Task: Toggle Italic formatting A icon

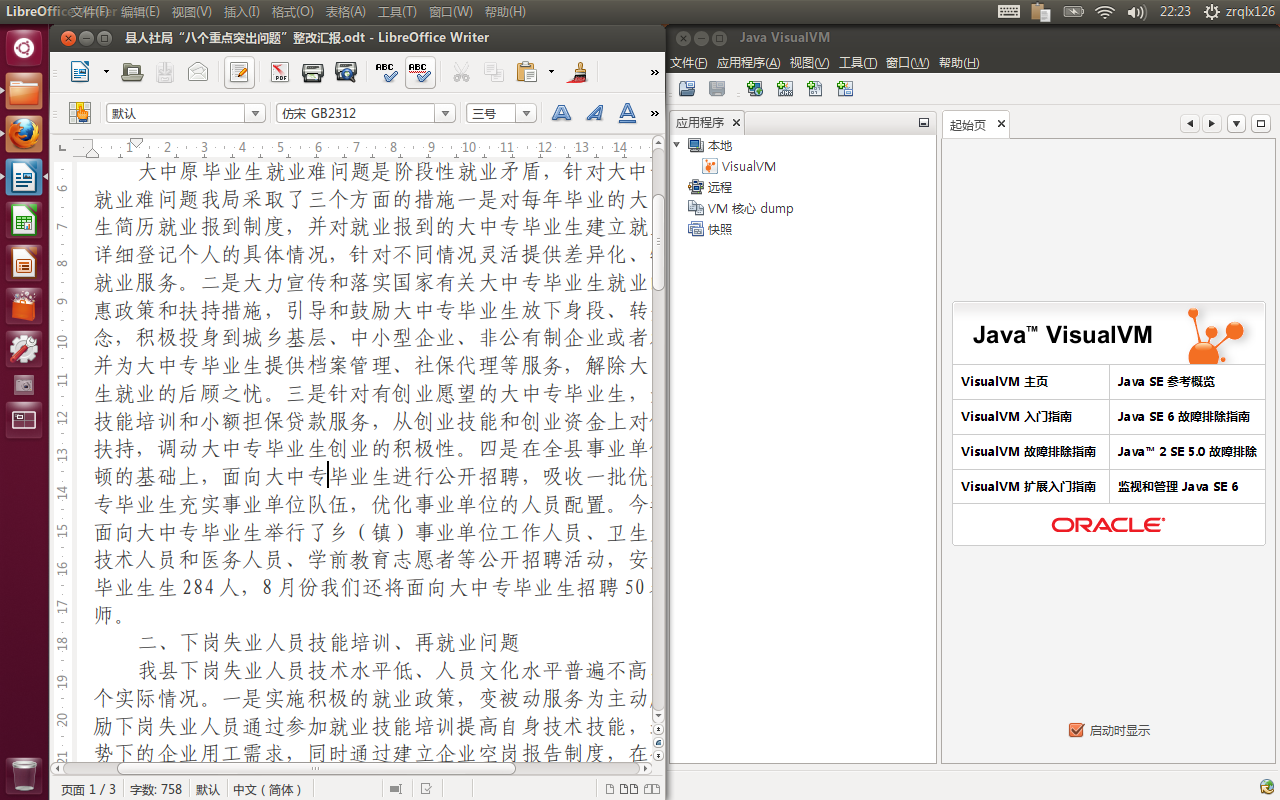Action: (x=595, y=113)
